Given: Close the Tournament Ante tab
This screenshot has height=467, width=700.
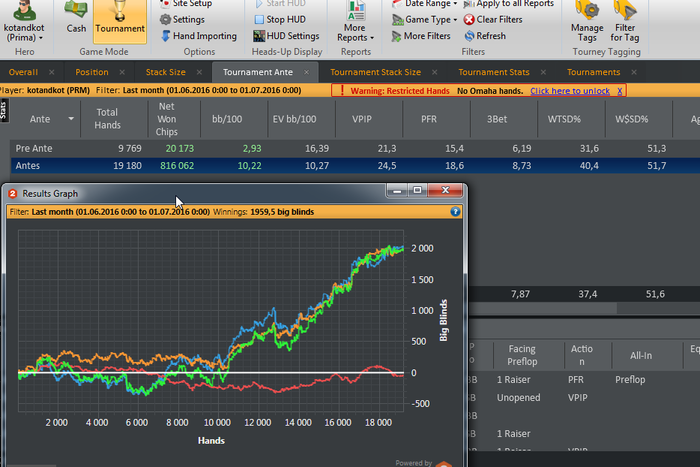Looking at the screenshot, I should point(306,72).
